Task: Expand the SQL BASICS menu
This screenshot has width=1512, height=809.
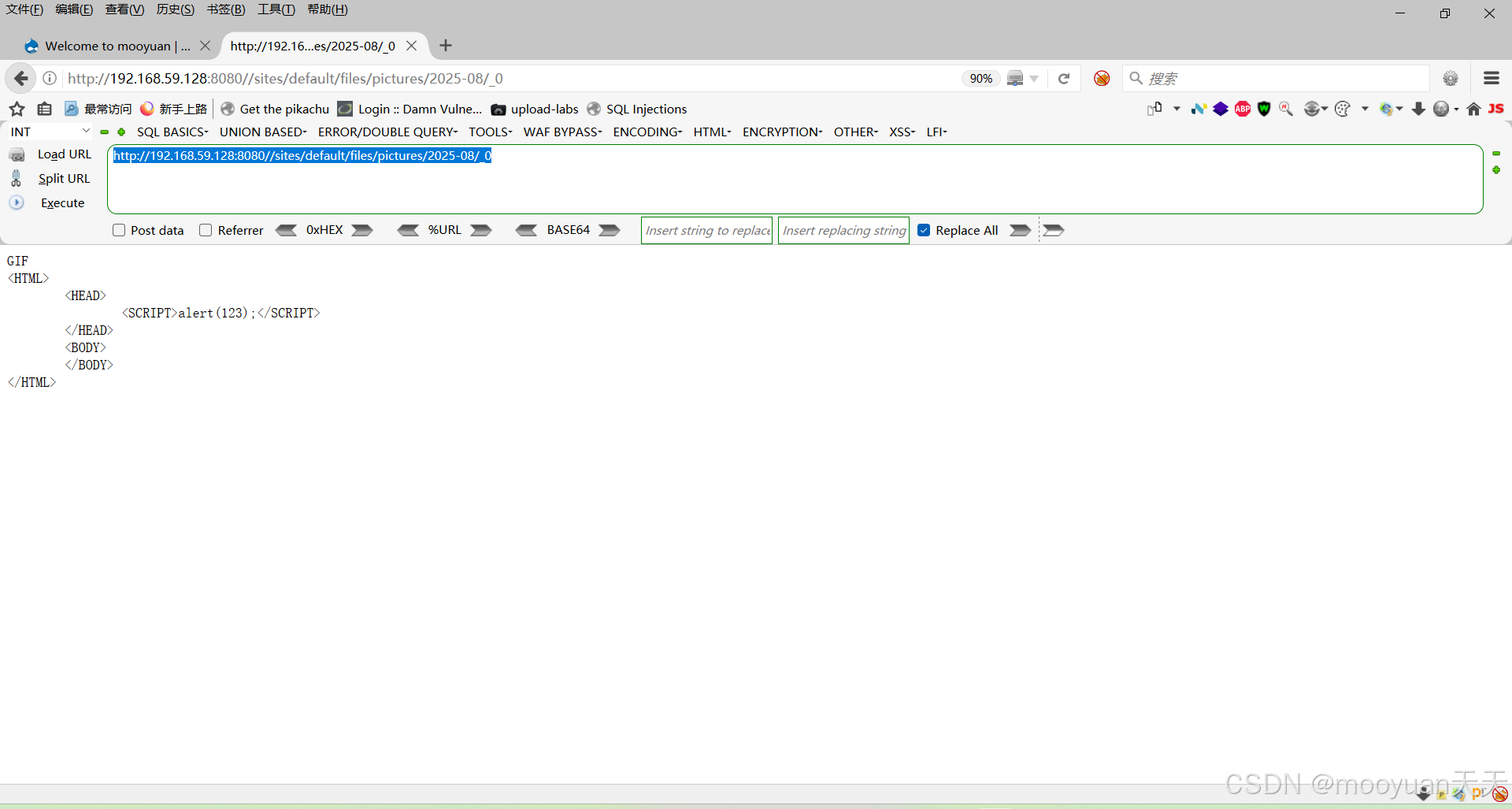Action: (172, 132)
